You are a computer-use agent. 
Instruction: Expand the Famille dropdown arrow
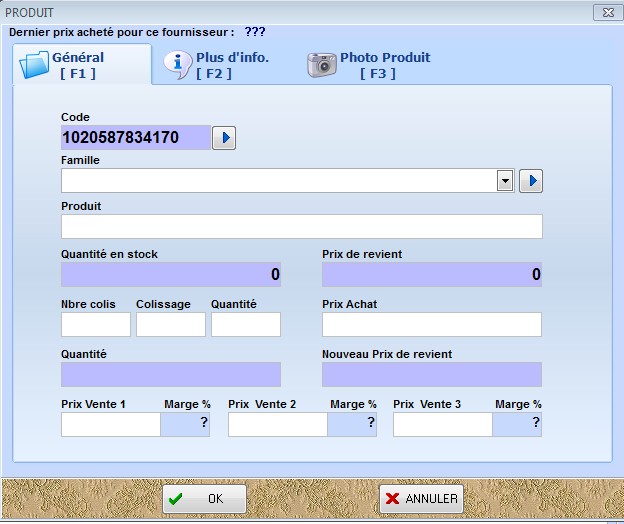[x=505, y=181]
